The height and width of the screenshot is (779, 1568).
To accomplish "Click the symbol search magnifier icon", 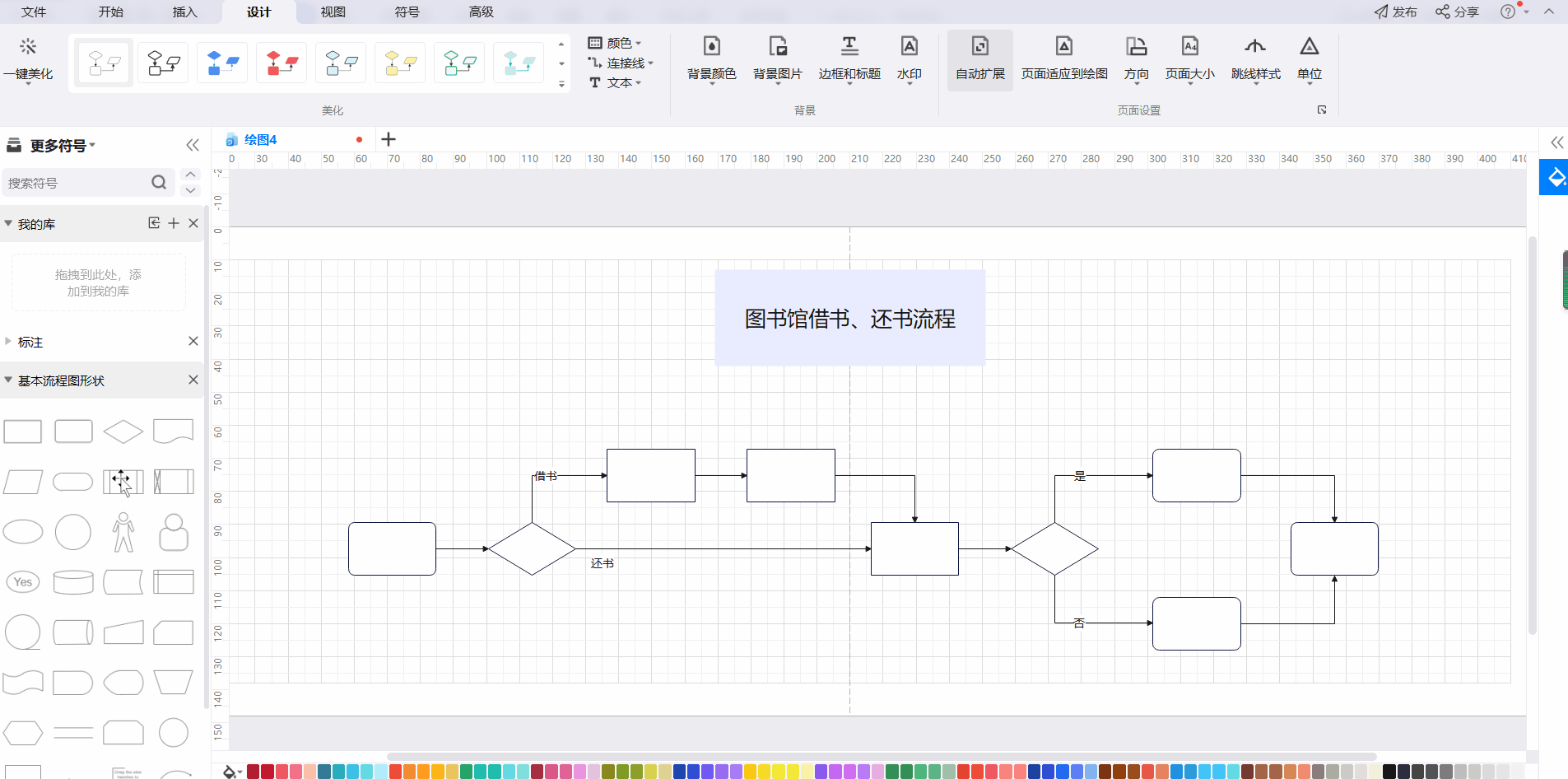I will tap(159, 183).
